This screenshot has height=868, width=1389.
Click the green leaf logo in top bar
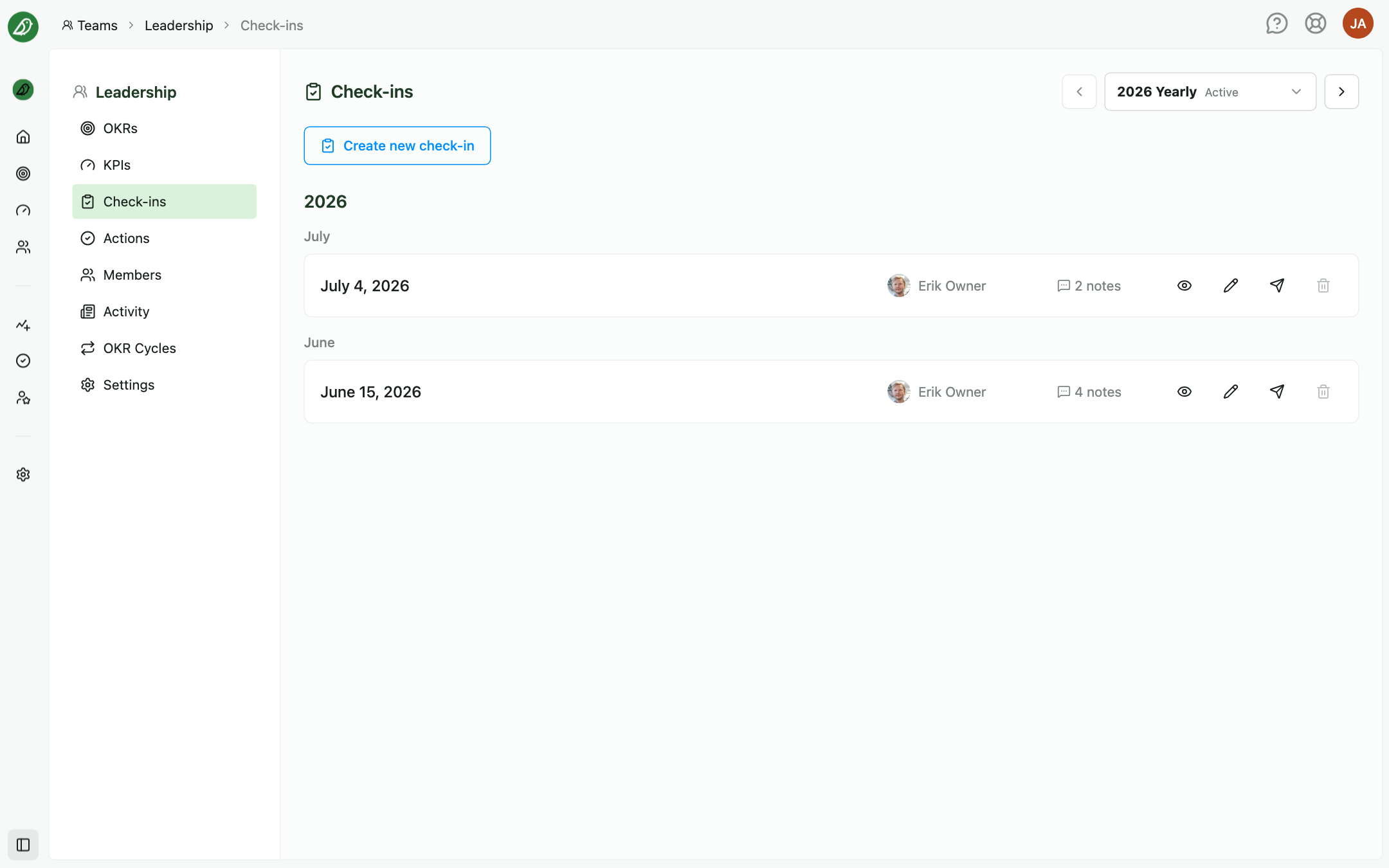coord(23,26)
